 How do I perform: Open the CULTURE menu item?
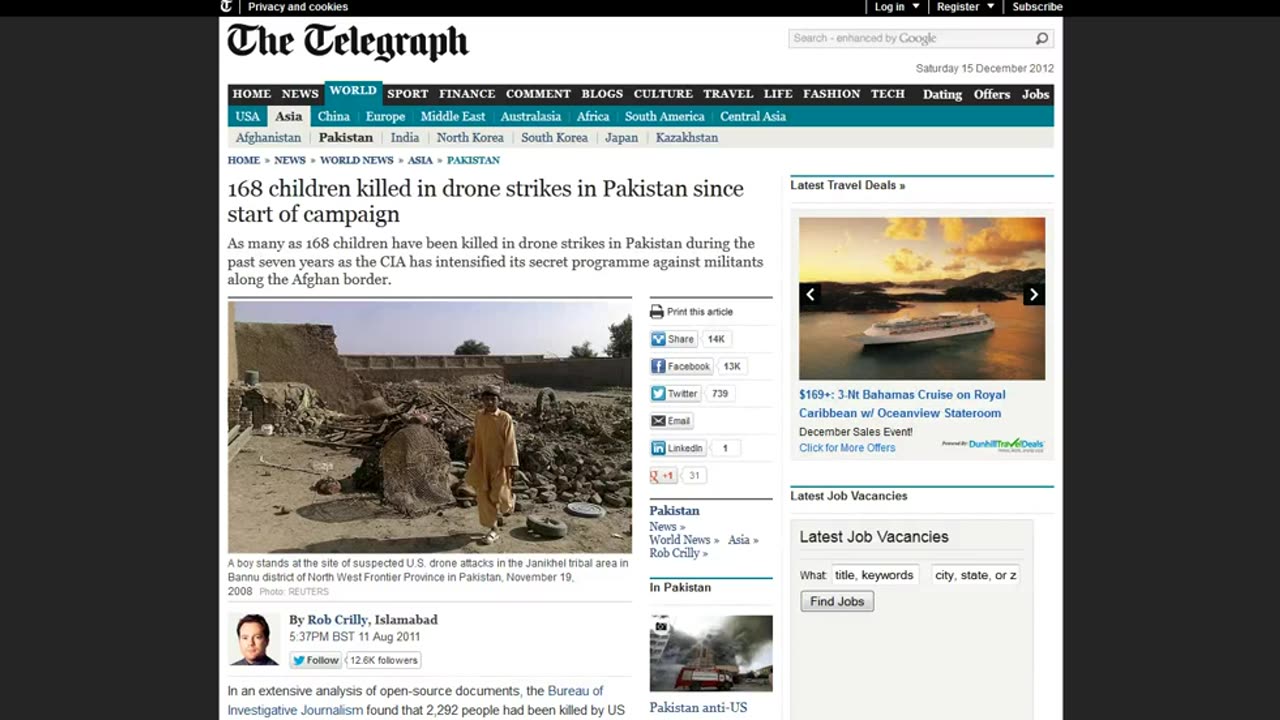(x=663, y=94)
